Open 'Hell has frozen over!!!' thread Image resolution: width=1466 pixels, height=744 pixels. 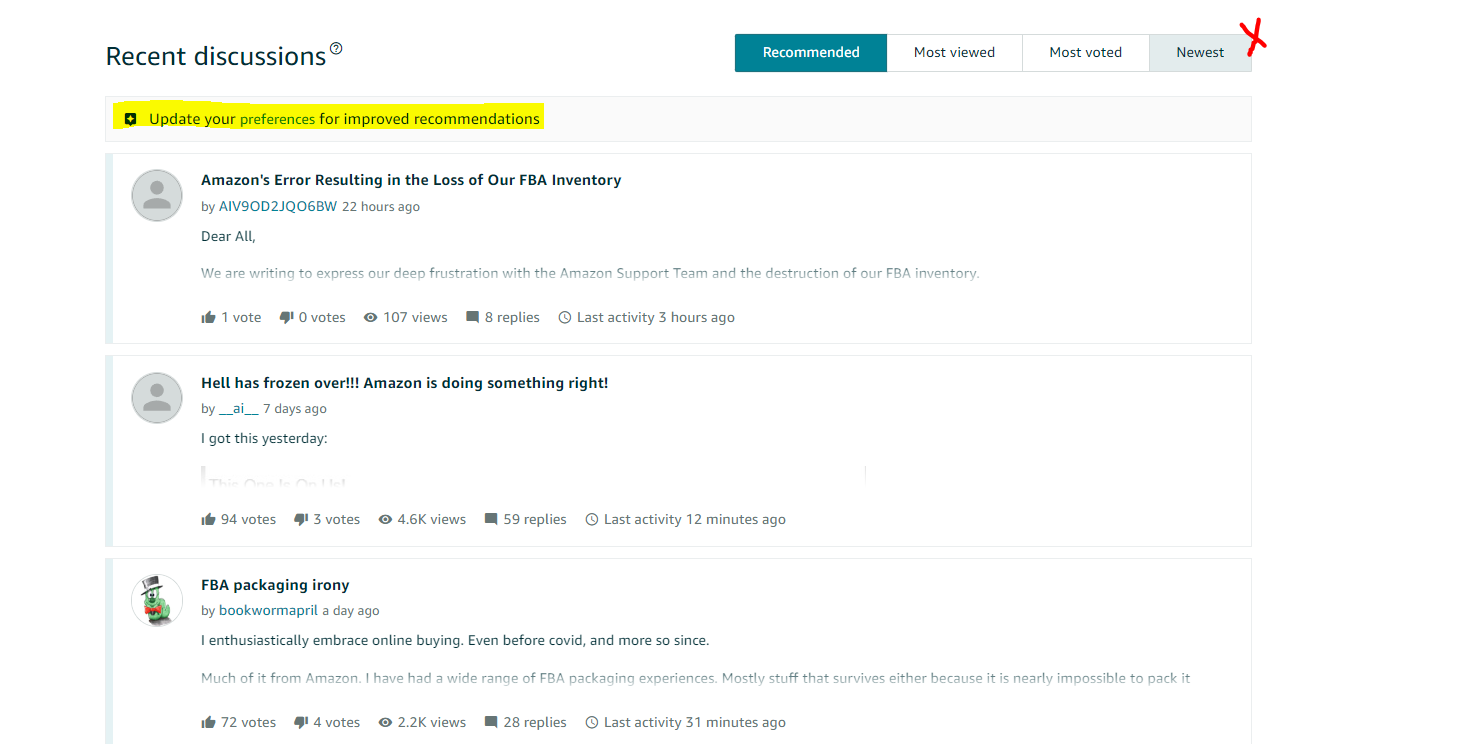pos(404,383)
